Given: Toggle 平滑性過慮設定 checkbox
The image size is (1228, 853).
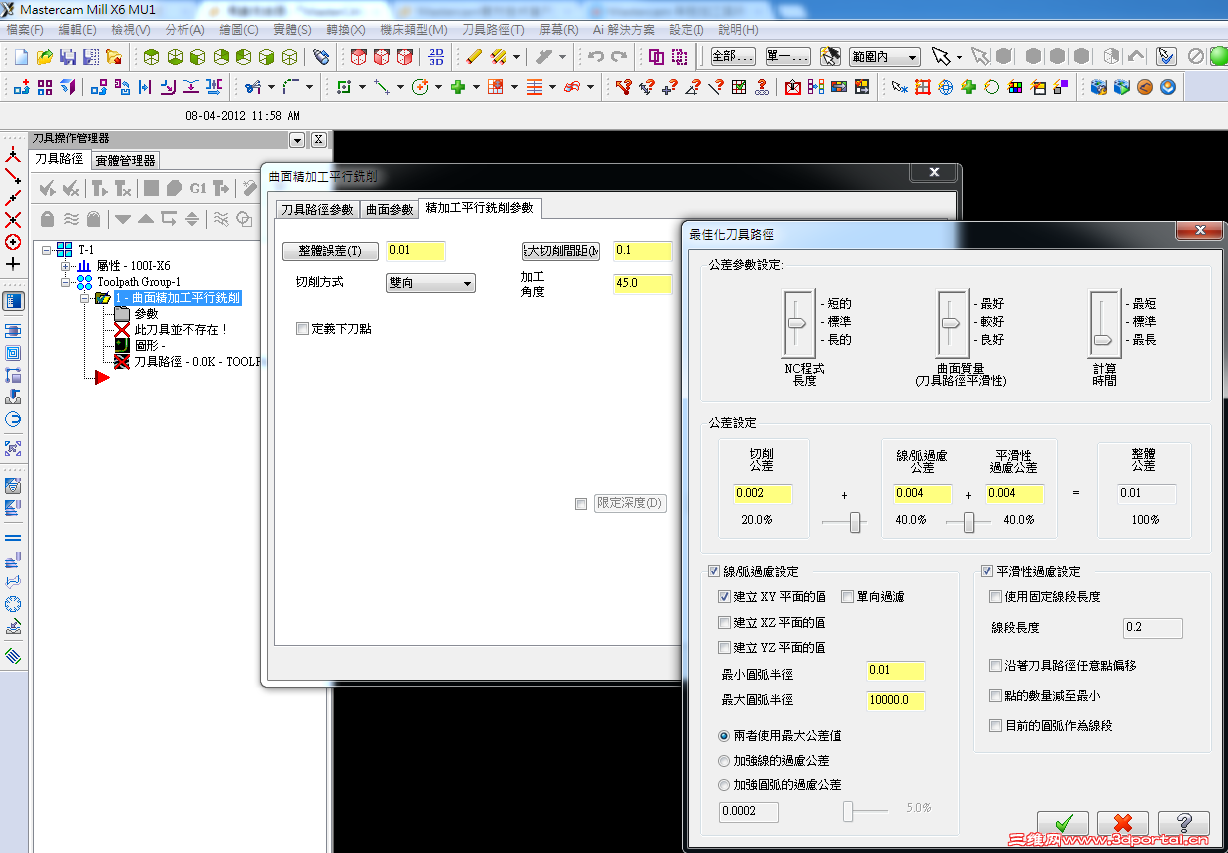Looking at the screenshot, I should click(987, 572).
